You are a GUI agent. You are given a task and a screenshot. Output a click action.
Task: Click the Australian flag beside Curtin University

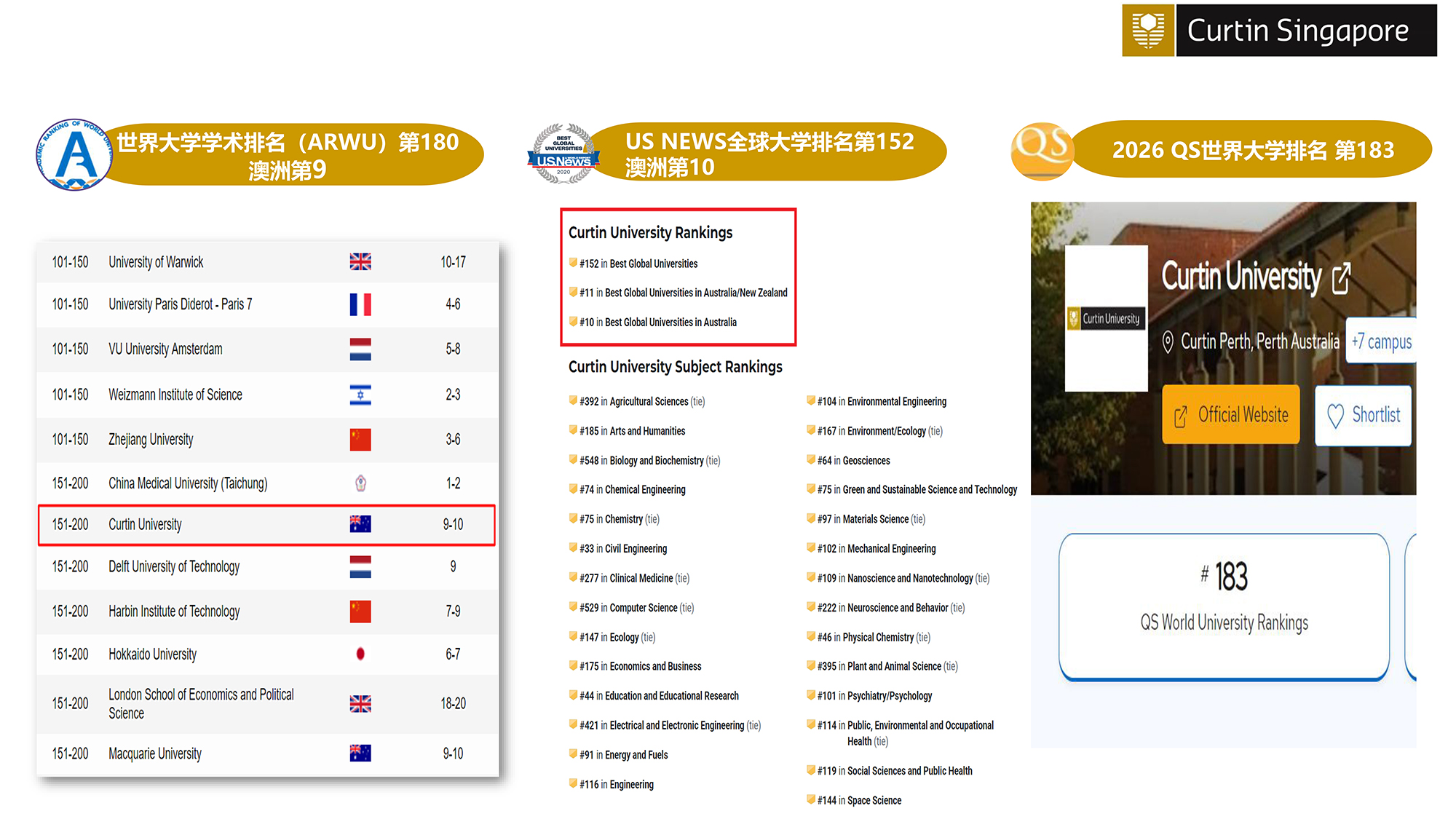click(x=360, y=525)
